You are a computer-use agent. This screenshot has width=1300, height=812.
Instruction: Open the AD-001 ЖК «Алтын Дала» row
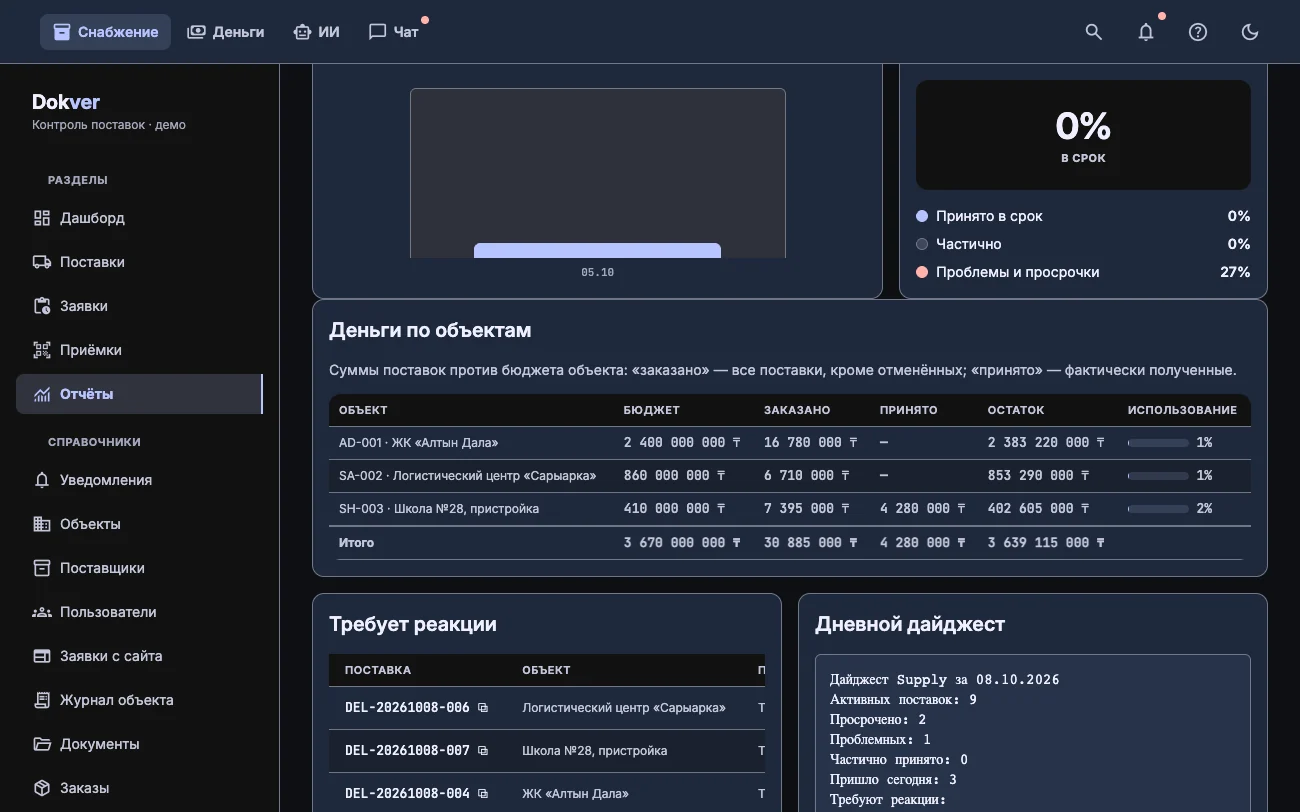[x=790, y=442]
